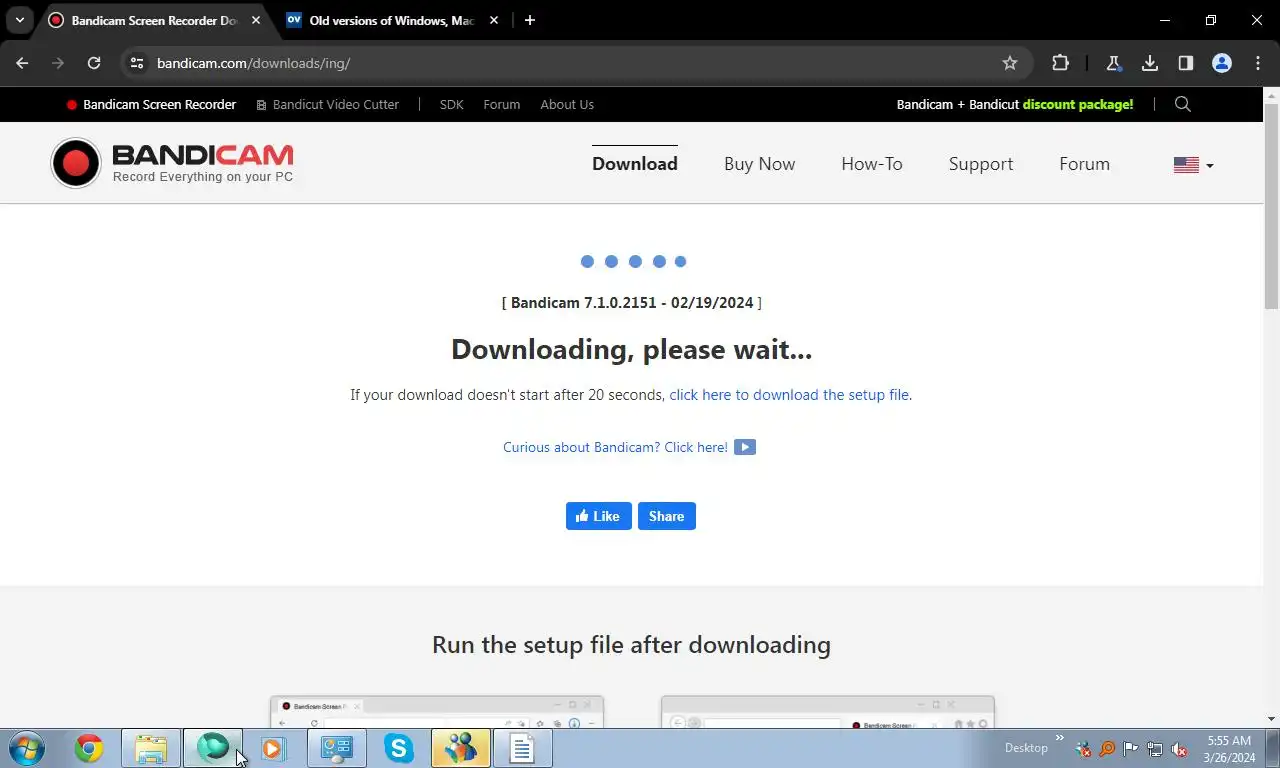Screen dimensions: 1280x768
Task: Click the Desktop toolbar label
Action: click(x=1026, y=748)
